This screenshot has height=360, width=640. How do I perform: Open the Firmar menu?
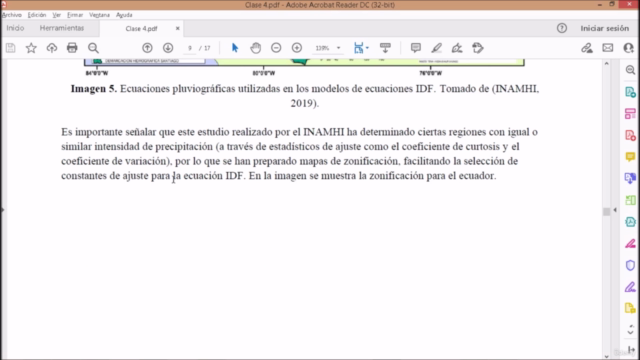[x=75, y=15]
